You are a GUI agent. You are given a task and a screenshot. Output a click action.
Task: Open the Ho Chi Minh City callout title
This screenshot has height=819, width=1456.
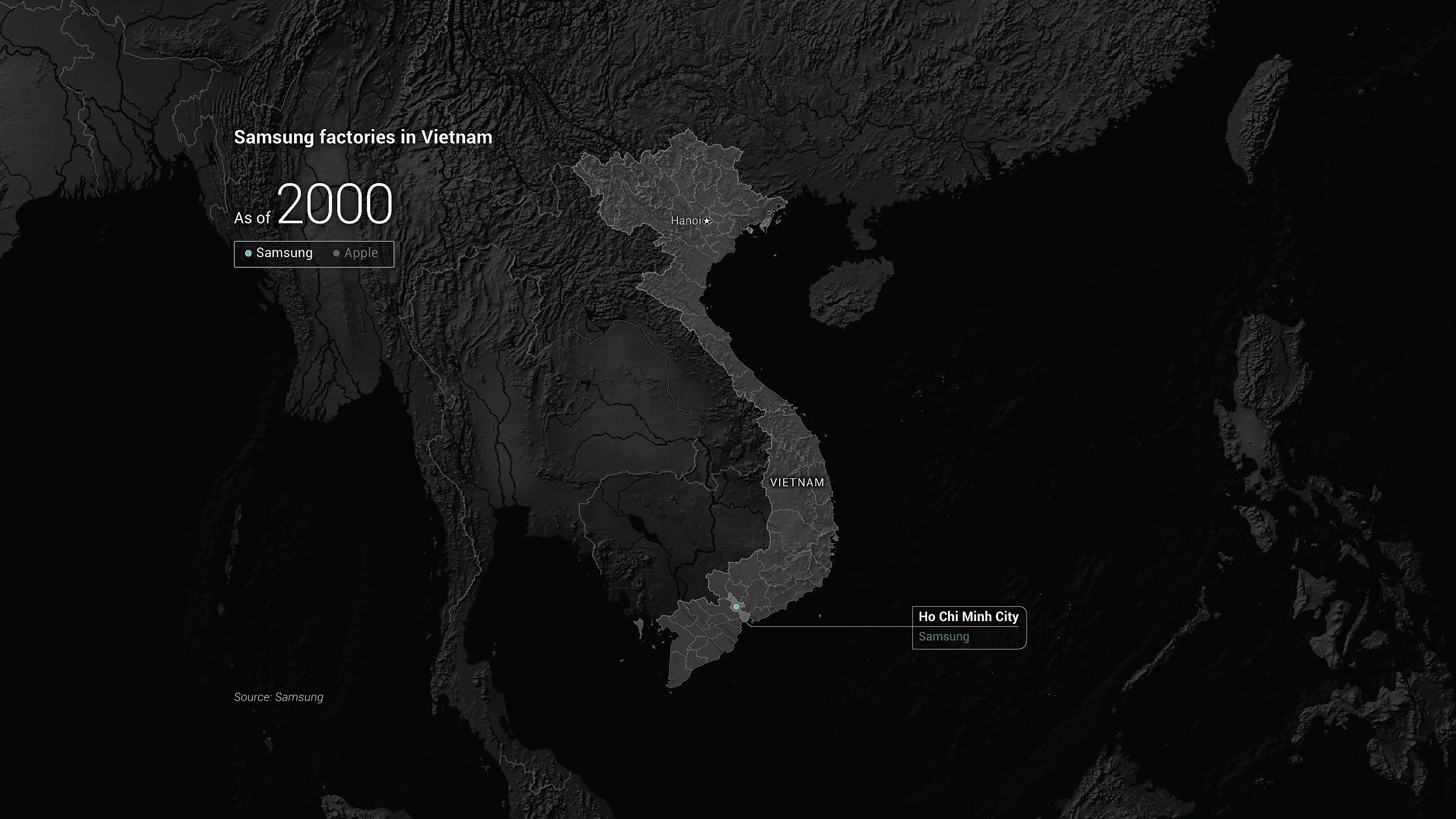coord(968,617)
